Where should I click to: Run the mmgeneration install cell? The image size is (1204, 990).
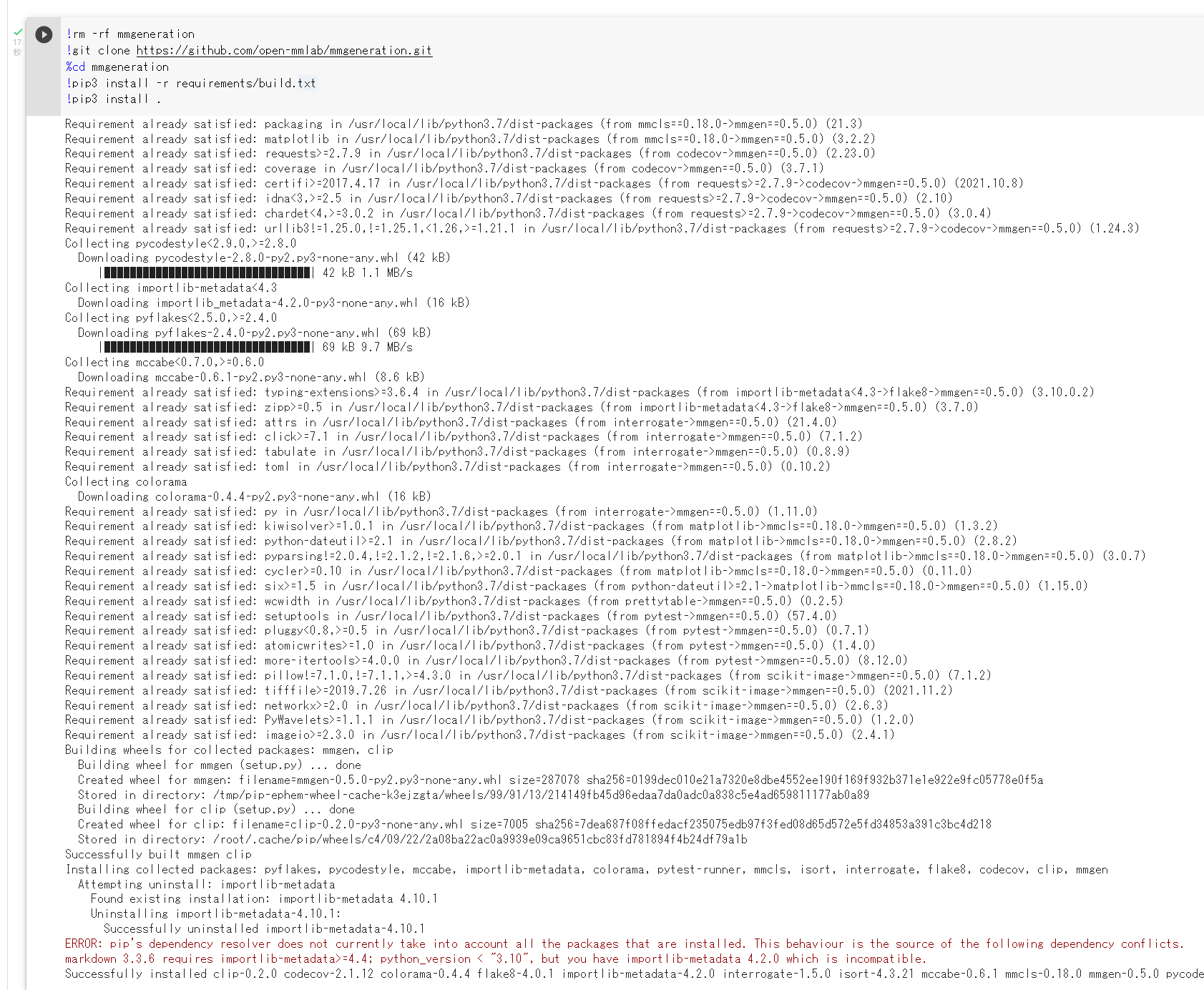pos(44,34)
